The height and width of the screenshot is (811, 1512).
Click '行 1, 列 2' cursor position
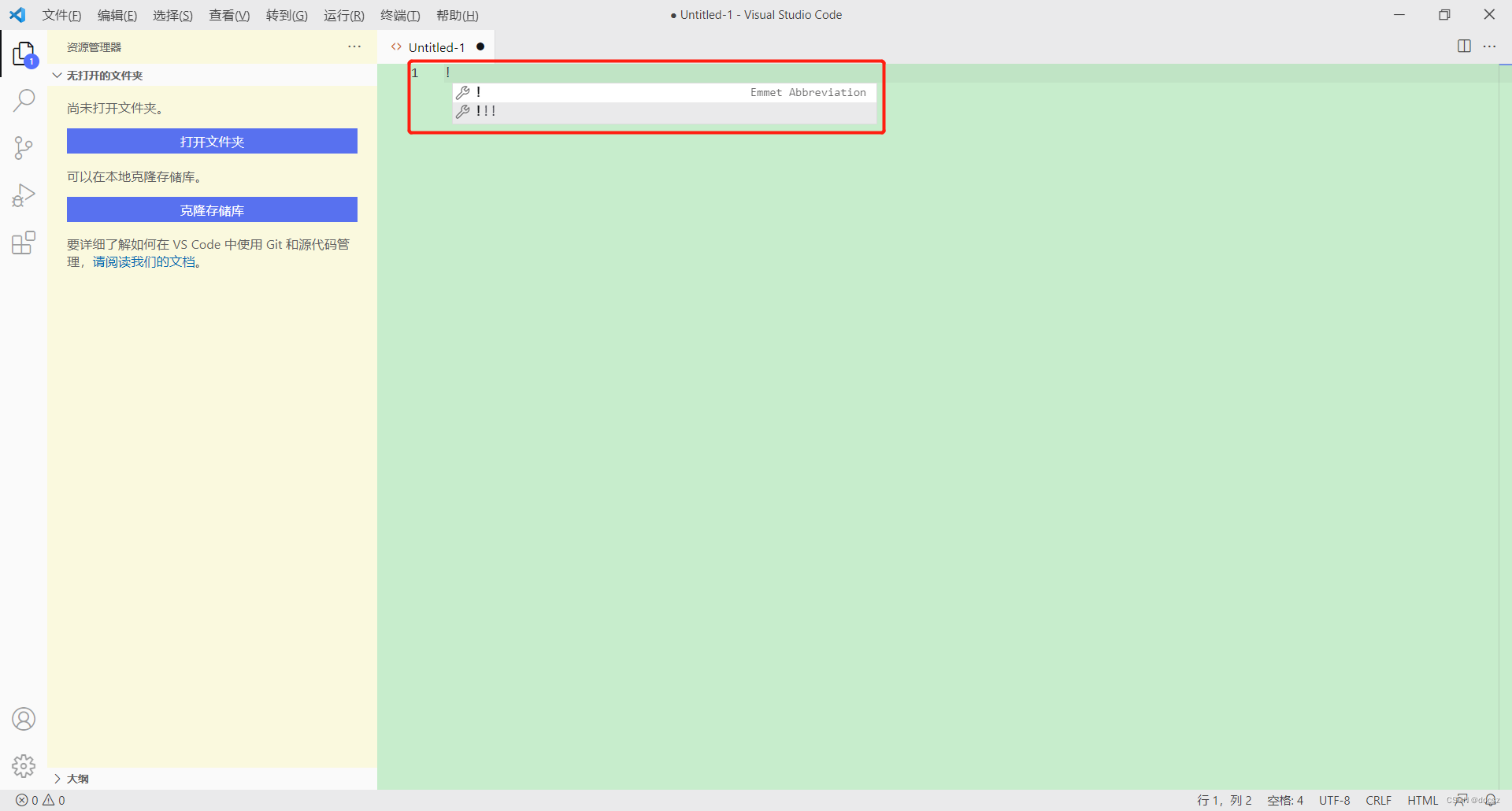pos(1224,800)
